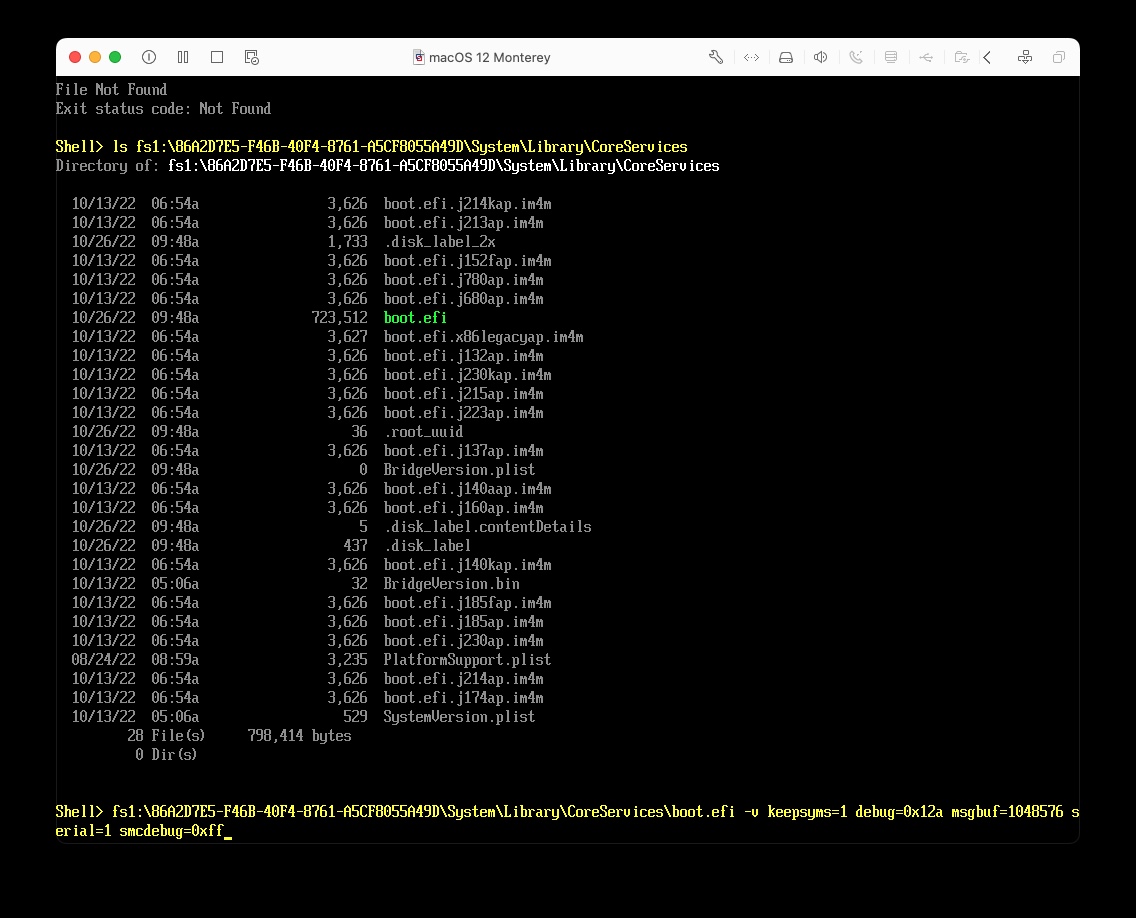Click the green full-screen window button
The width and height of the screenshot is (1136, 918).
coord(115,57)
